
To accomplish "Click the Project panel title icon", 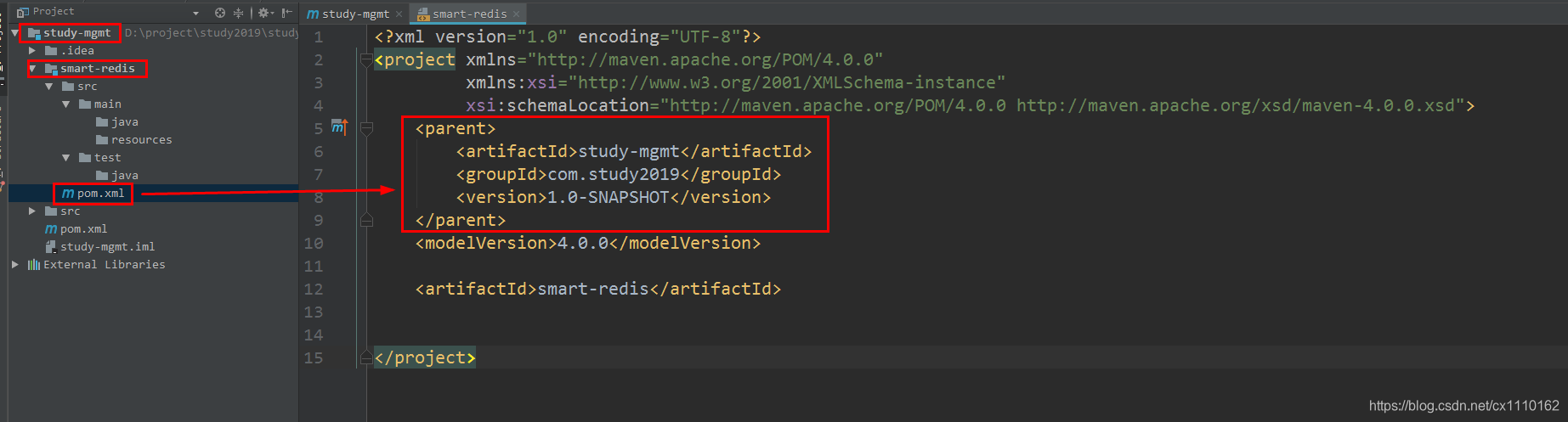I will click(x=23, y=12).
